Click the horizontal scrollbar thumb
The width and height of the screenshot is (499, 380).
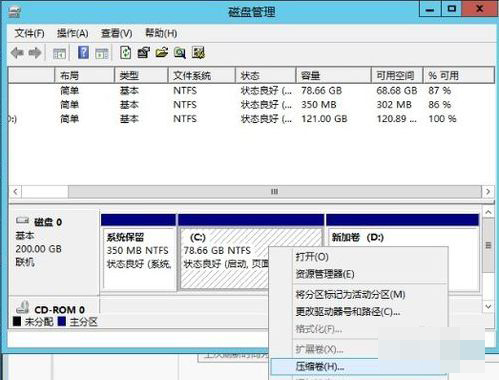[275, 192]
